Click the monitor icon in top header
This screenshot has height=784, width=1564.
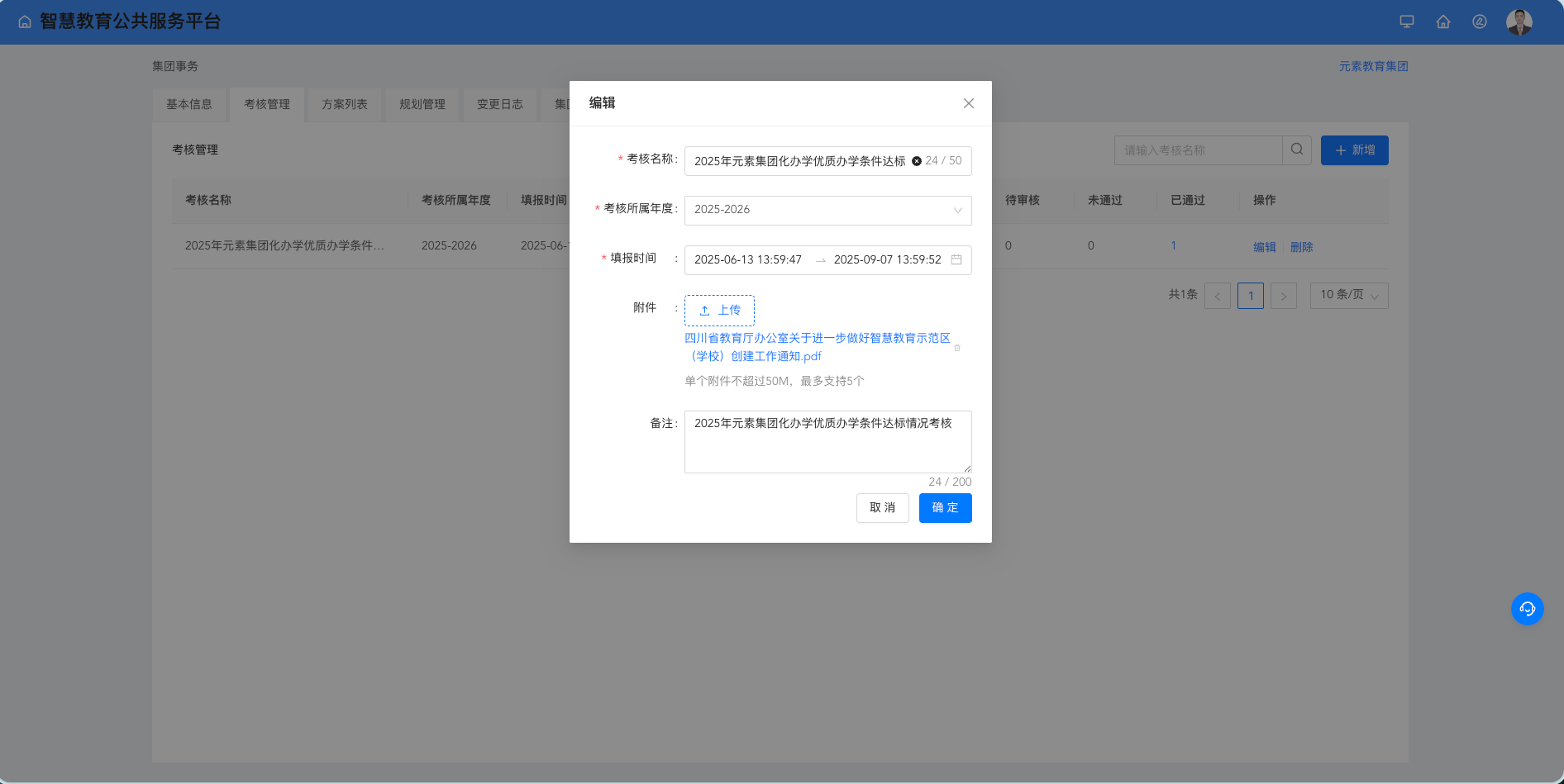[x=1406, y=21]
